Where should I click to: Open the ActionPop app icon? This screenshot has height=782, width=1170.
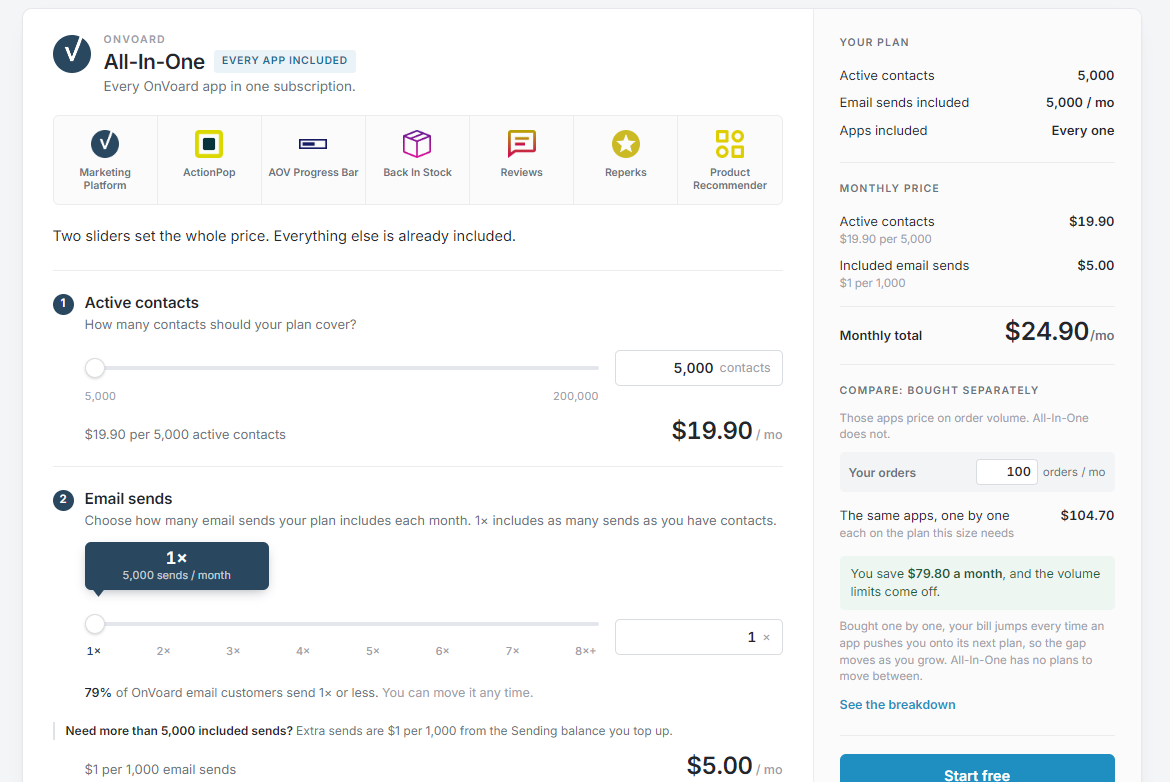tap(209, 143)
